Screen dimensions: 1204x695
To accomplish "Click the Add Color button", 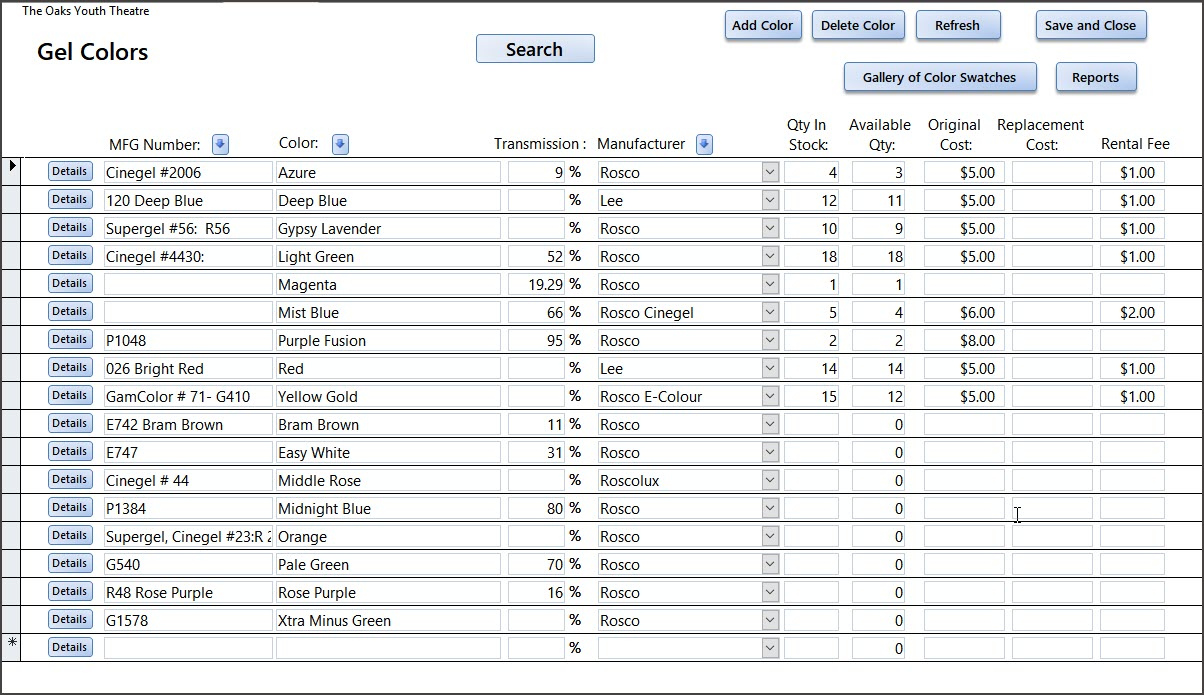I will point(763,25).
